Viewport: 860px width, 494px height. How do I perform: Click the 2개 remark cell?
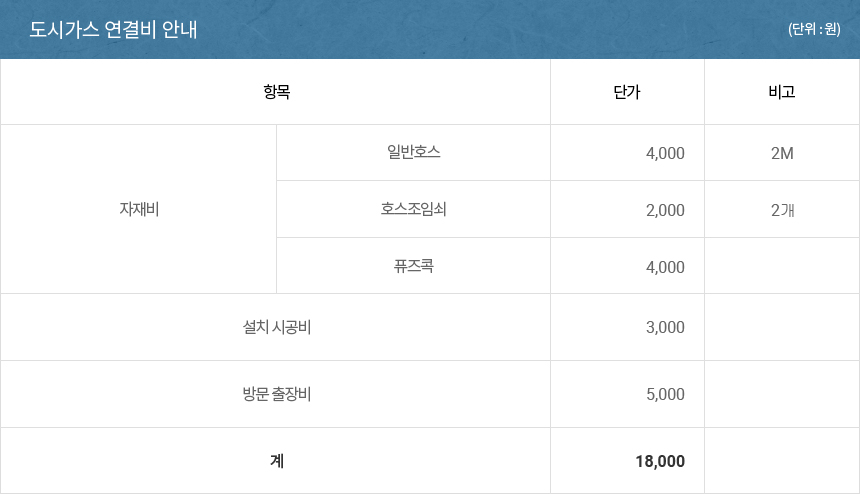click(x=782, y=210)
